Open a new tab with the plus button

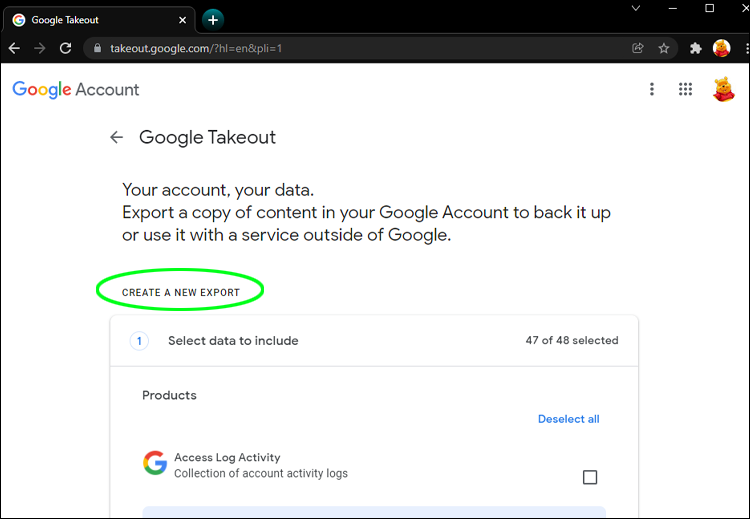212,19
